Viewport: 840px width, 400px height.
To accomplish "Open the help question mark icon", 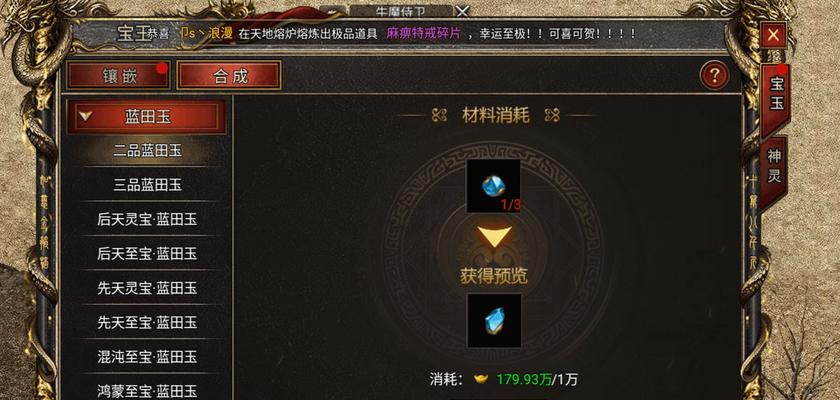I will tap(714, 76).
